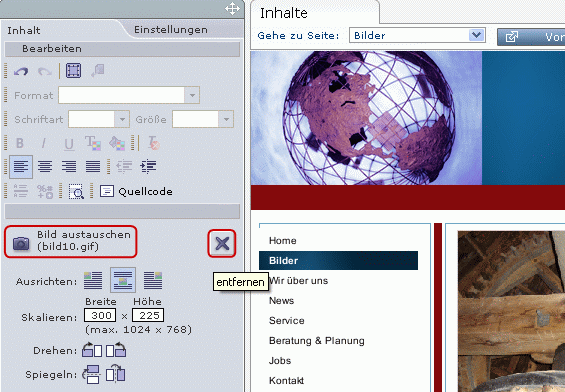This screenshot has width=565, height=392.
Task: Click the undo arrow icon
Action: (x=21, y=71)
